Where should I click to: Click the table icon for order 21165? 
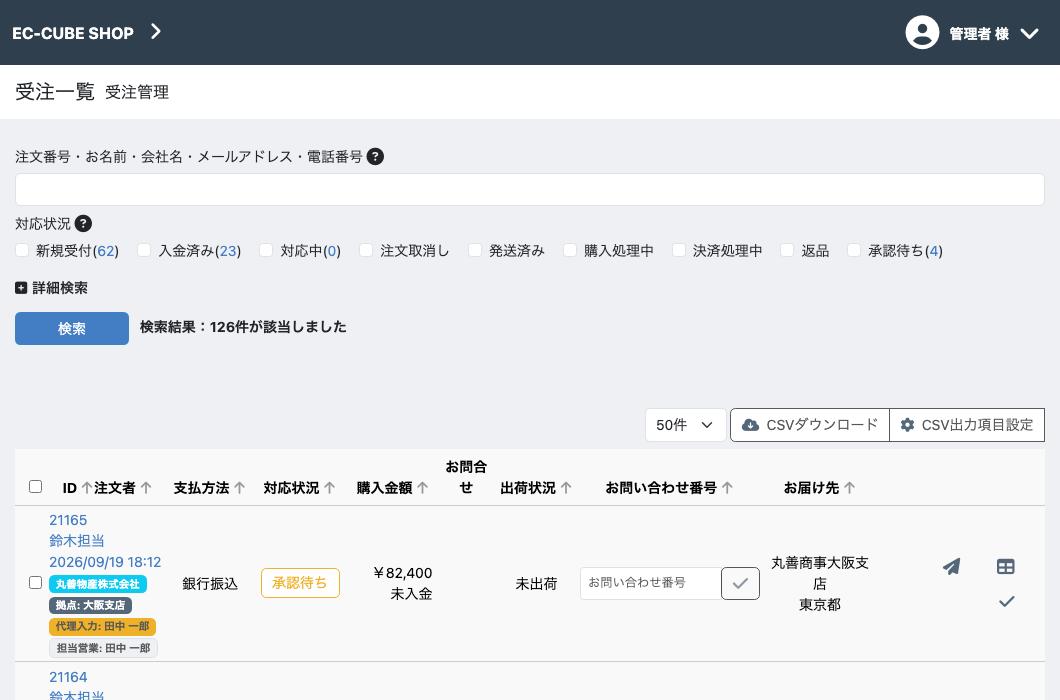tap(1005, 566)
